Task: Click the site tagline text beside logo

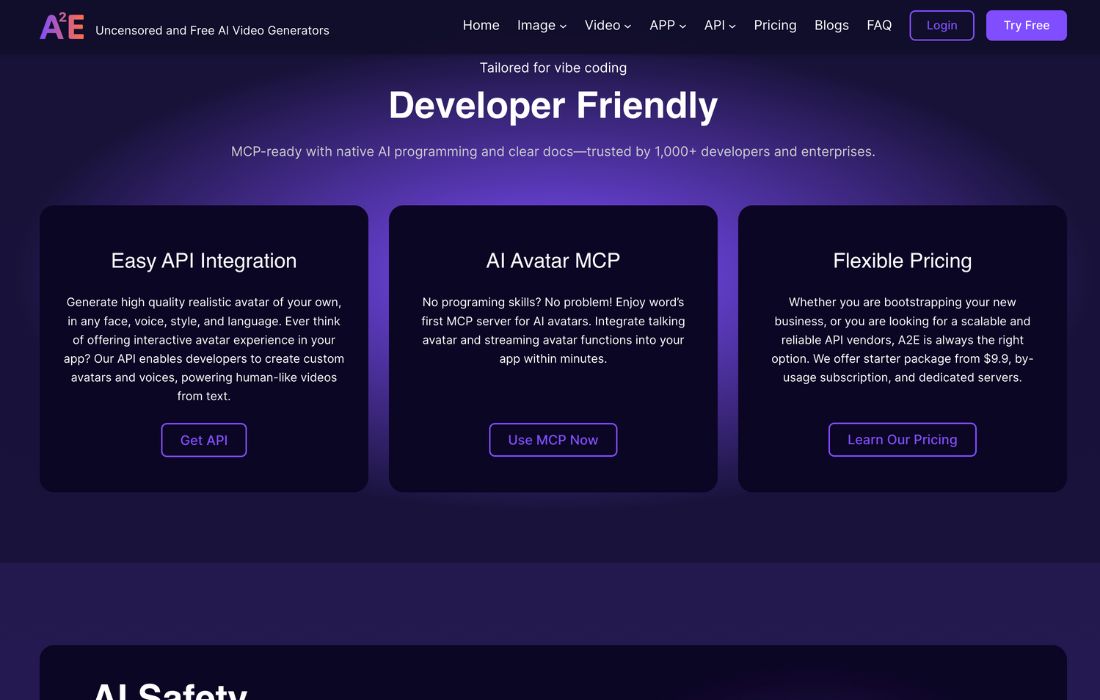Action: click(x=212, y=30)
